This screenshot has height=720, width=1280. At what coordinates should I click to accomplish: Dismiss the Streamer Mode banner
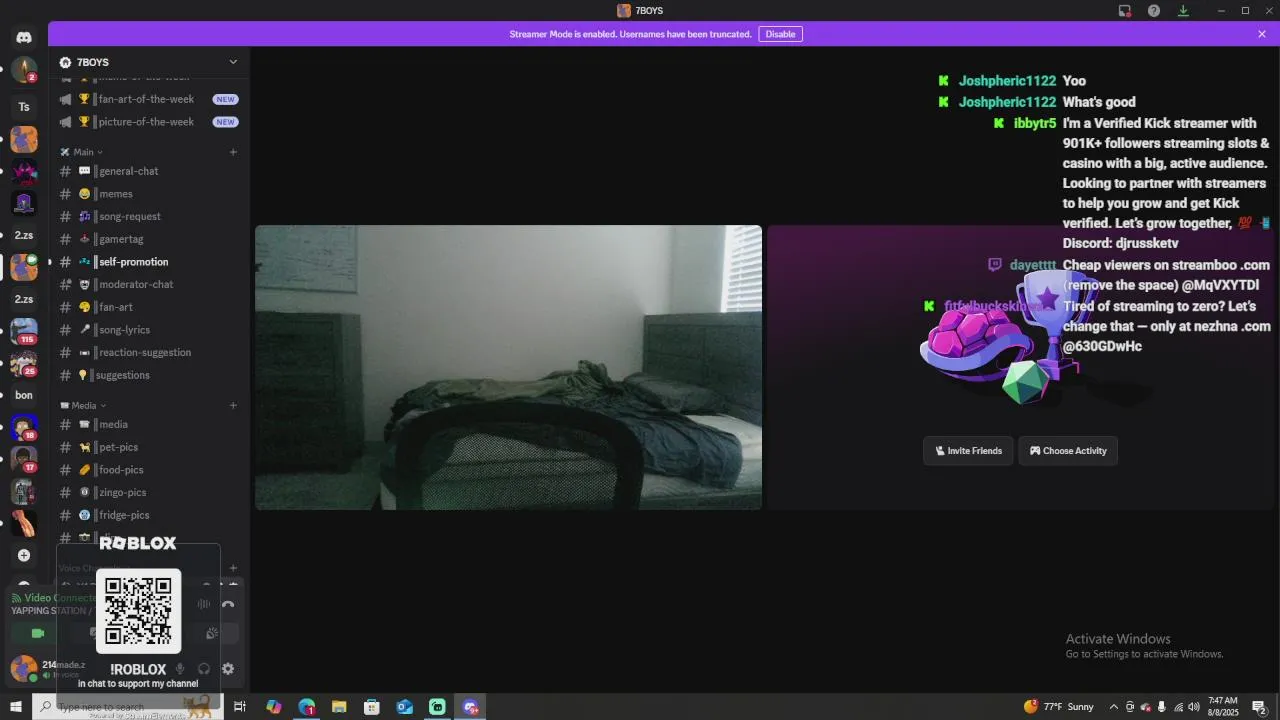1262,34
